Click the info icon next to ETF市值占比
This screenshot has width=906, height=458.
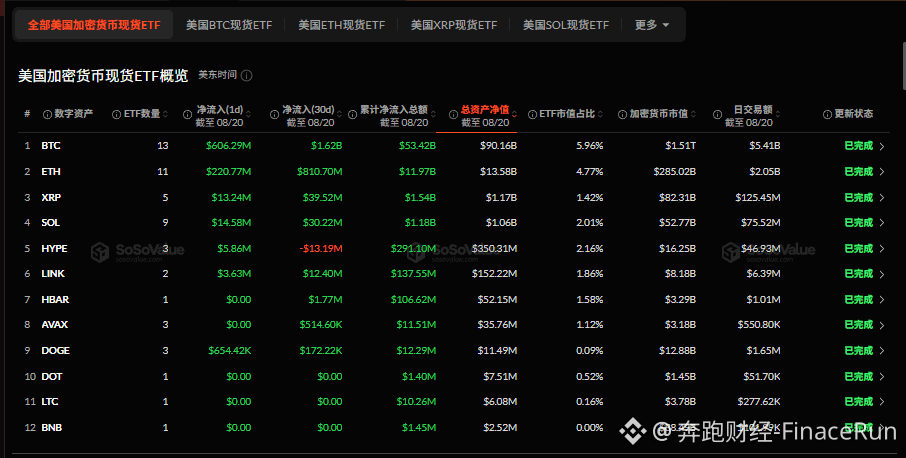click(532, 114)
